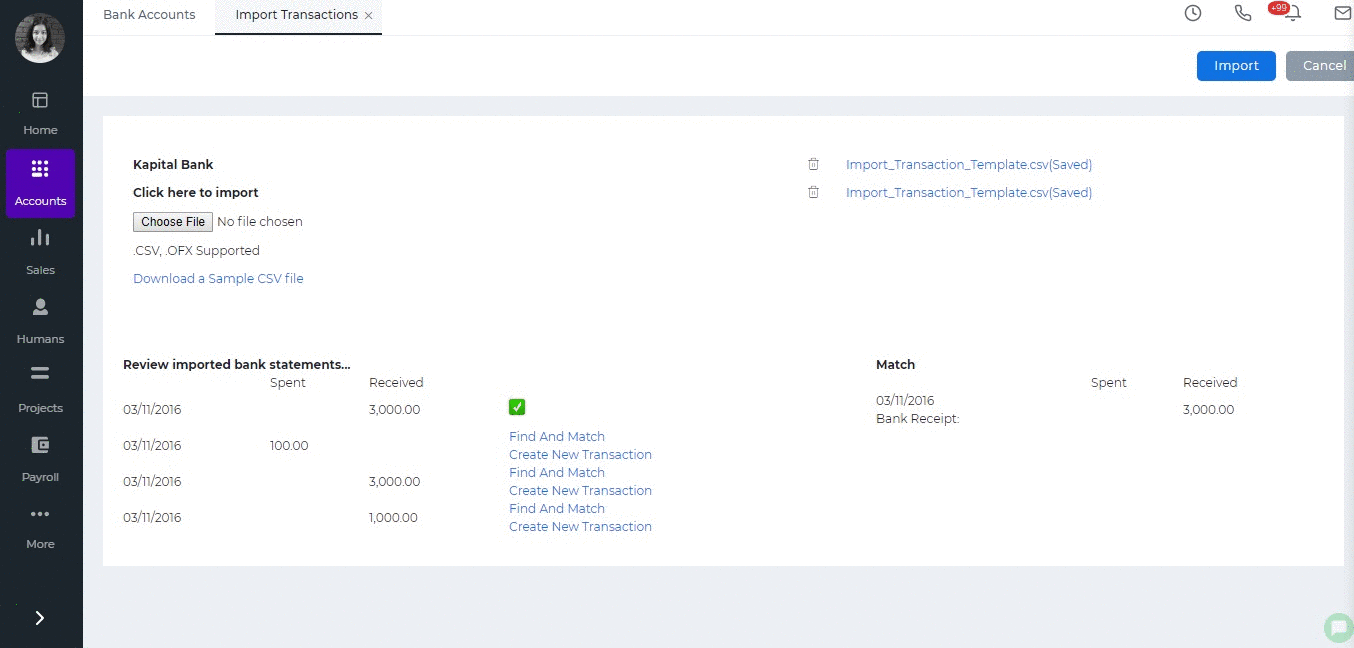Image resolution: width=1354 pixels, height=648 pixels.
Task: Open the user profile avatar
Action: 40,38
